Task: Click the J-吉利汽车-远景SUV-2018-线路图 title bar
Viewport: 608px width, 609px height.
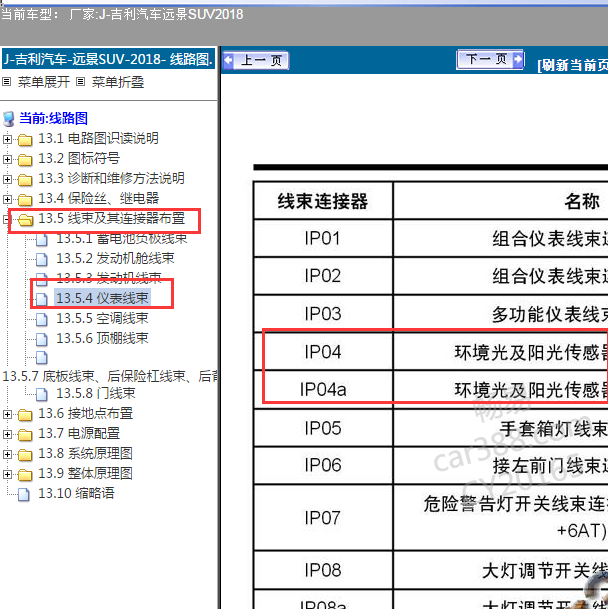Action: (x=108, y=59)
